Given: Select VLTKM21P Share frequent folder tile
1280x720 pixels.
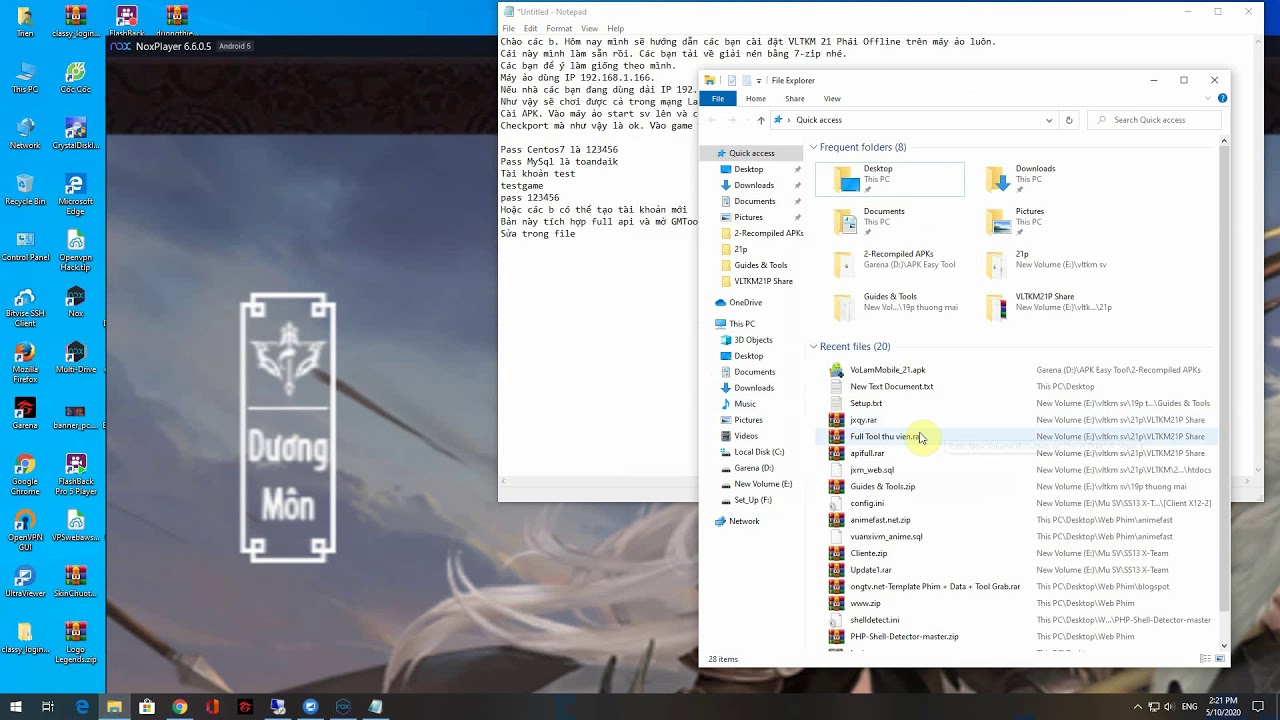Looking at the screenshot, I should point(1040,306).
